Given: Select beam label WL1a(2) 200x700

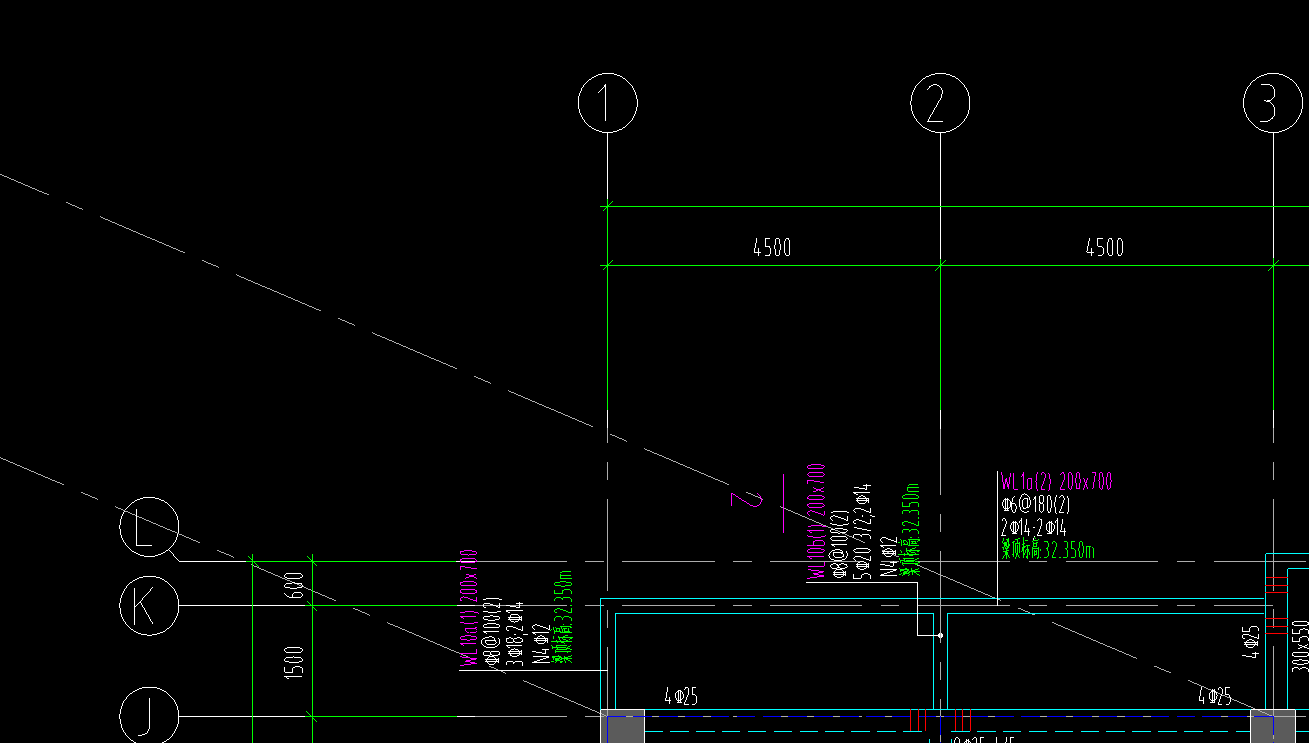Looking at the screenshot, I should (x=1057, y=482).
